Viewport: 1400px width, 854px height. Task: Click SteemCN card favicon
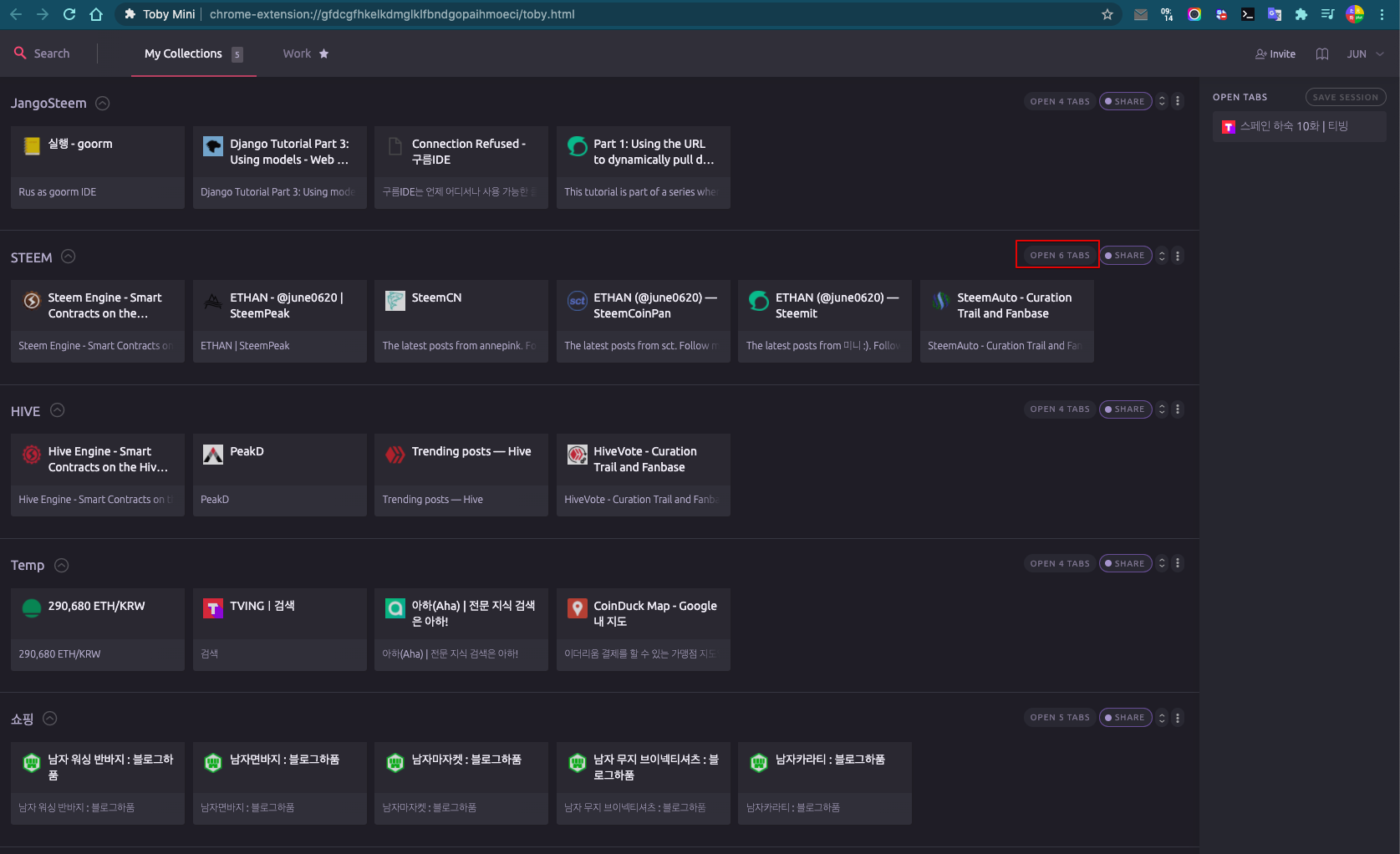coord(395,301)
